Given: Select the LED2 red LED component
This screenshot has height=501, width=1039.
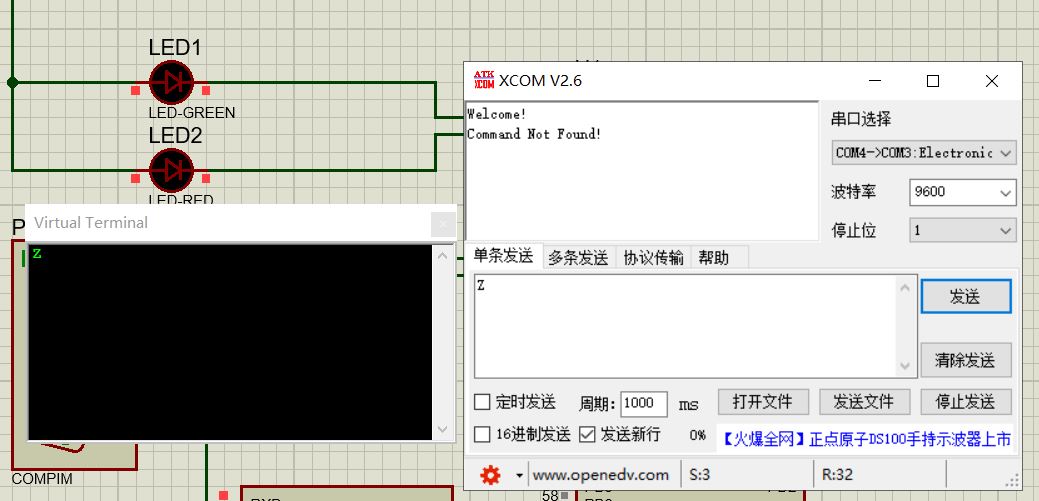Looking at the screenshot, I should 171,170.
